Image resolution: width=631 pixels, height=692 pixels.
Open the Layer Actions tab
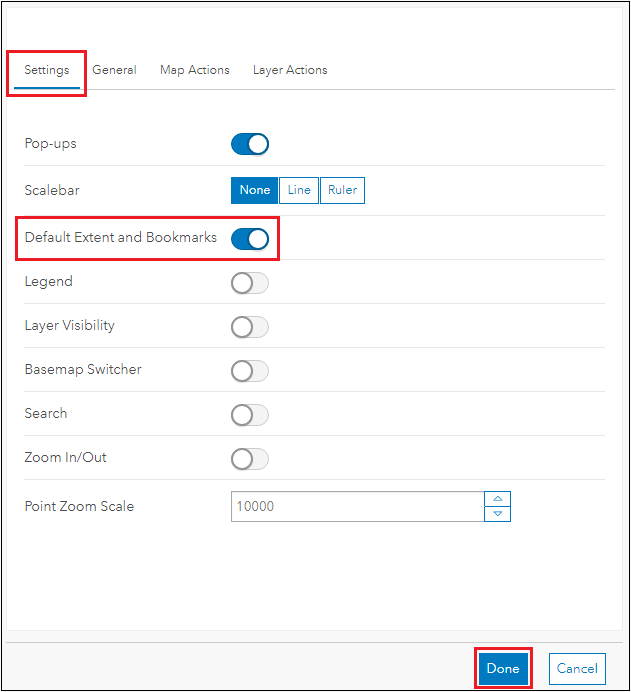(x=290, y=70)
